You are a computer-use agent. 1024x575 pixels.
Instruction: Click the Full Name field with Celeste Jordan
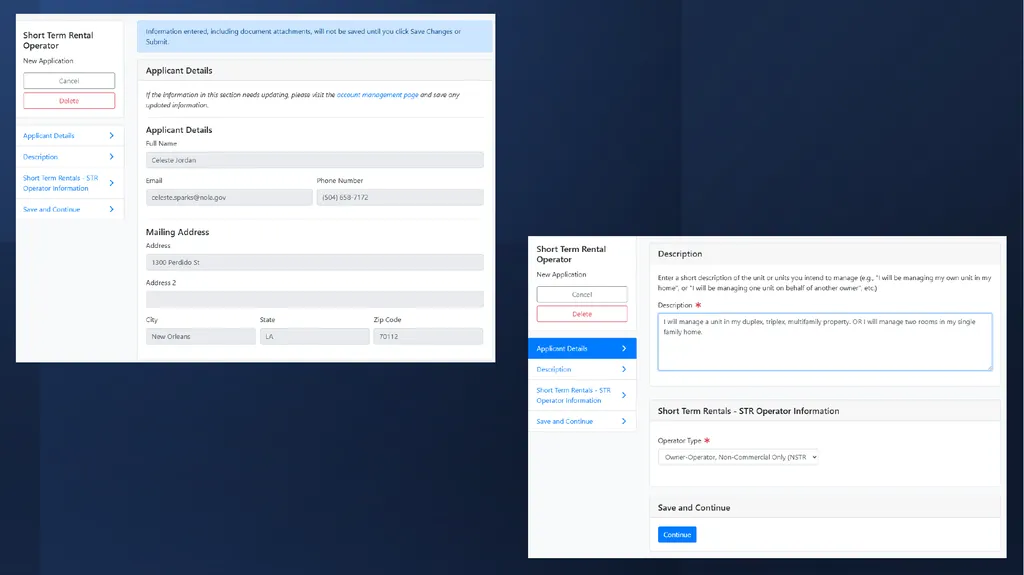[x=315, y=160]
